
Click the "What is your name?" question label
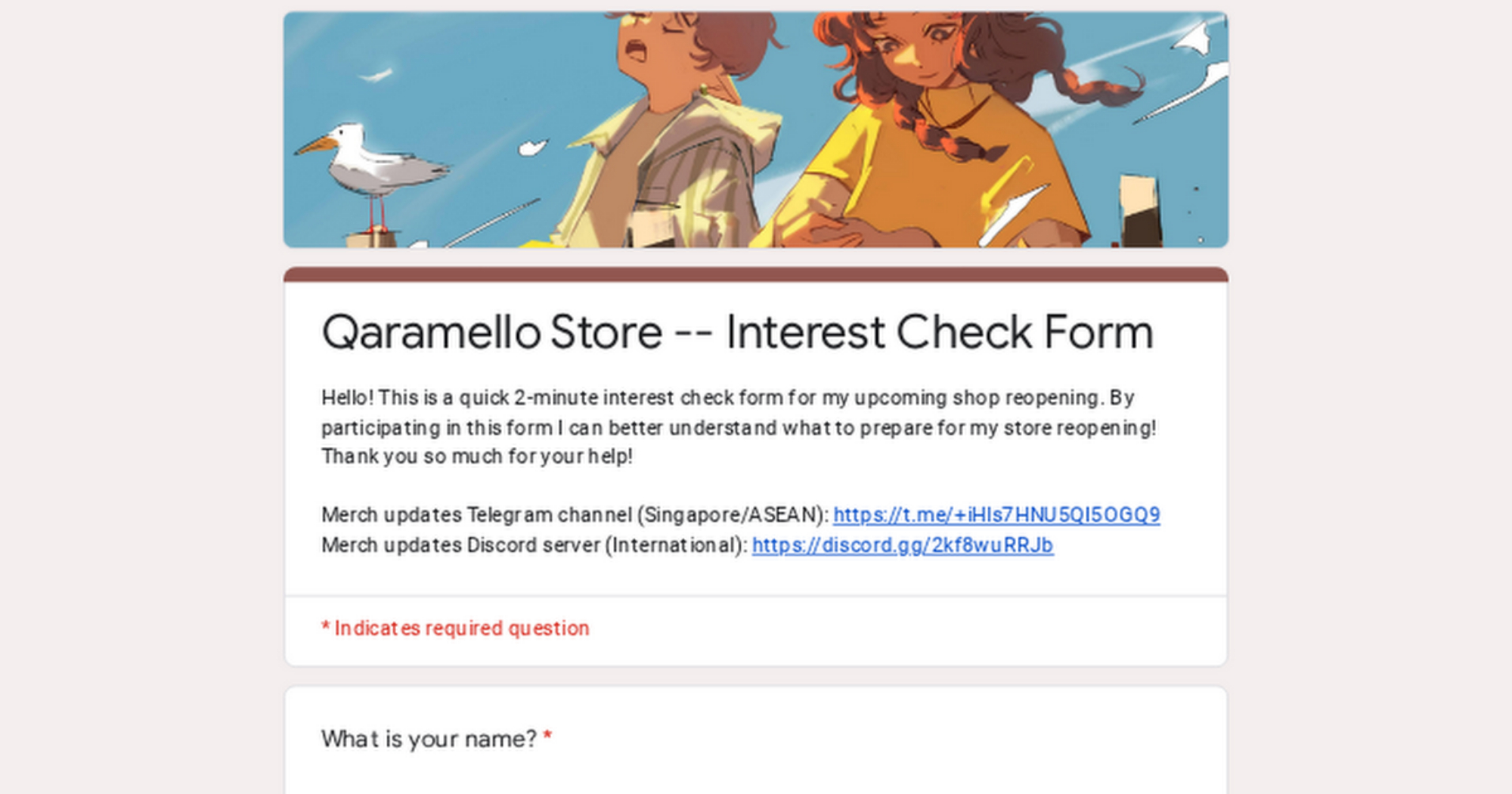tap(428, 739)
